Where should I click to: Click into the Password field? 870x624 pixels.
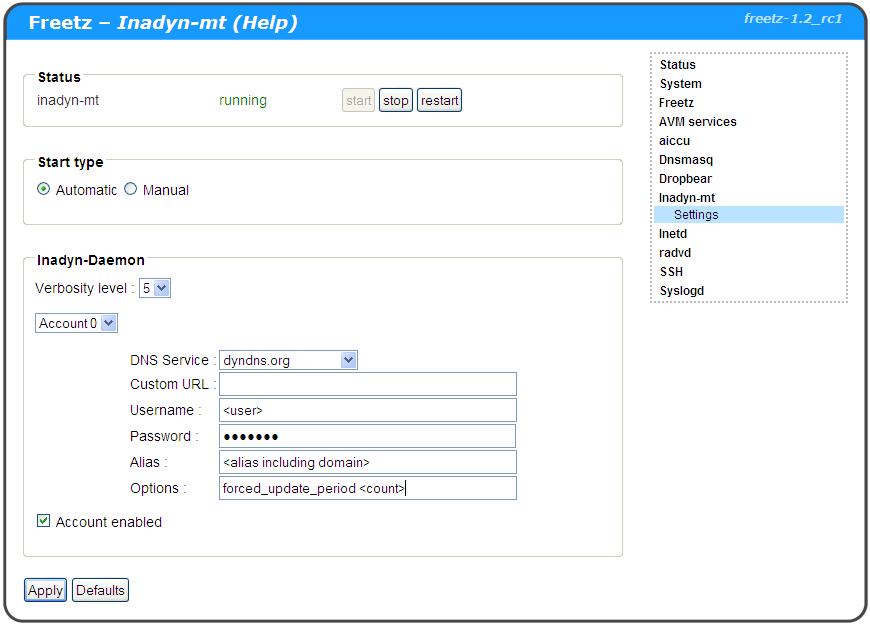[x=367, y=436]
